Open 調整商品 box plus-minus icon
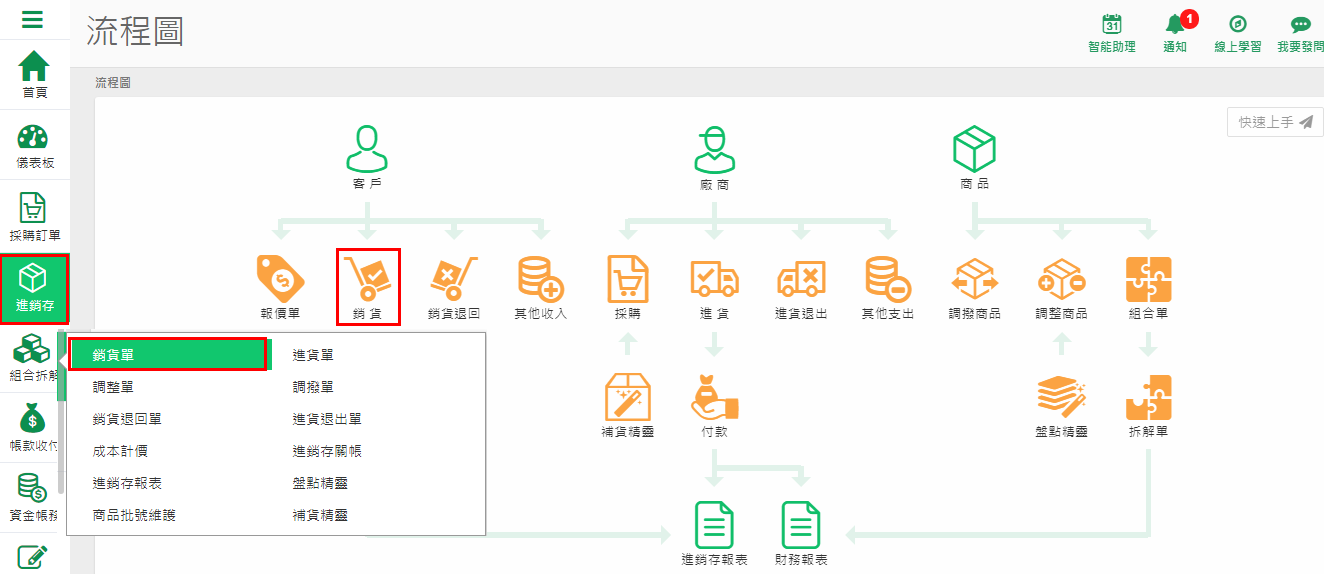 [x=1062, y=279]
